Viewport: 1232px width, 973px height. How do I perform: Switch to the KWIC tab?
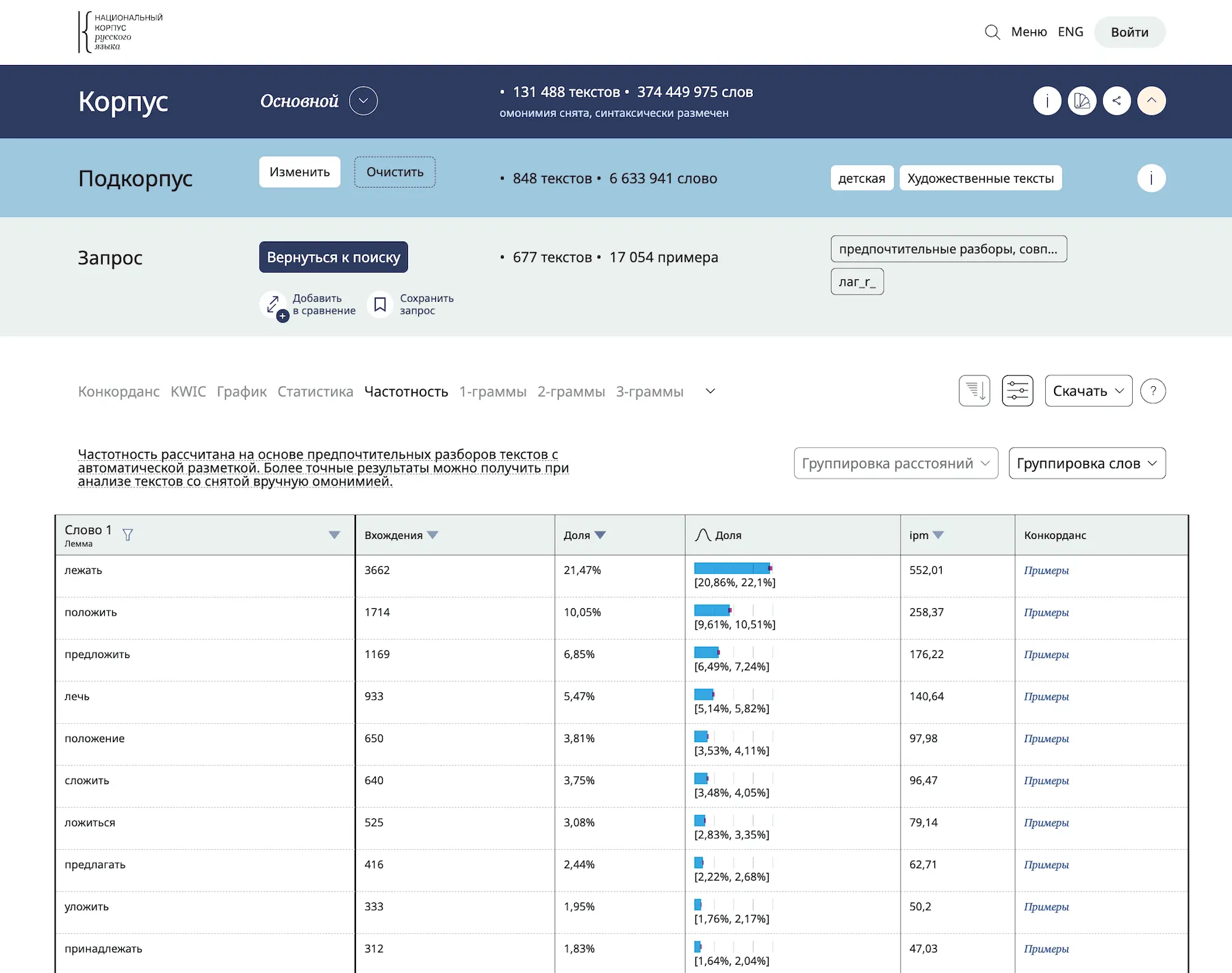click(x=188, y=392)
